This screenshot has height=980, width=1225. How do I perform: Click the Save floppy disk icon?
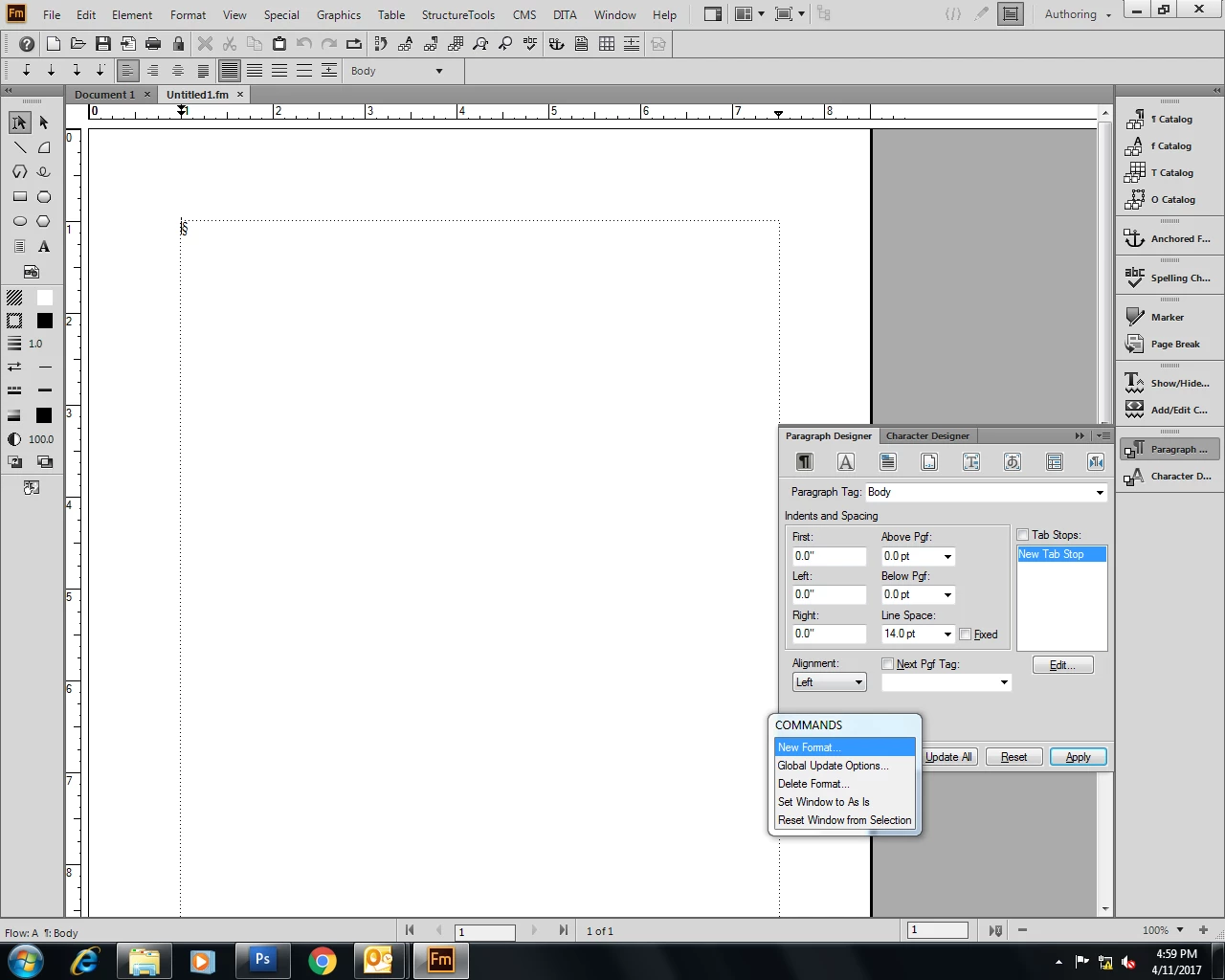[x=103, y=44]
